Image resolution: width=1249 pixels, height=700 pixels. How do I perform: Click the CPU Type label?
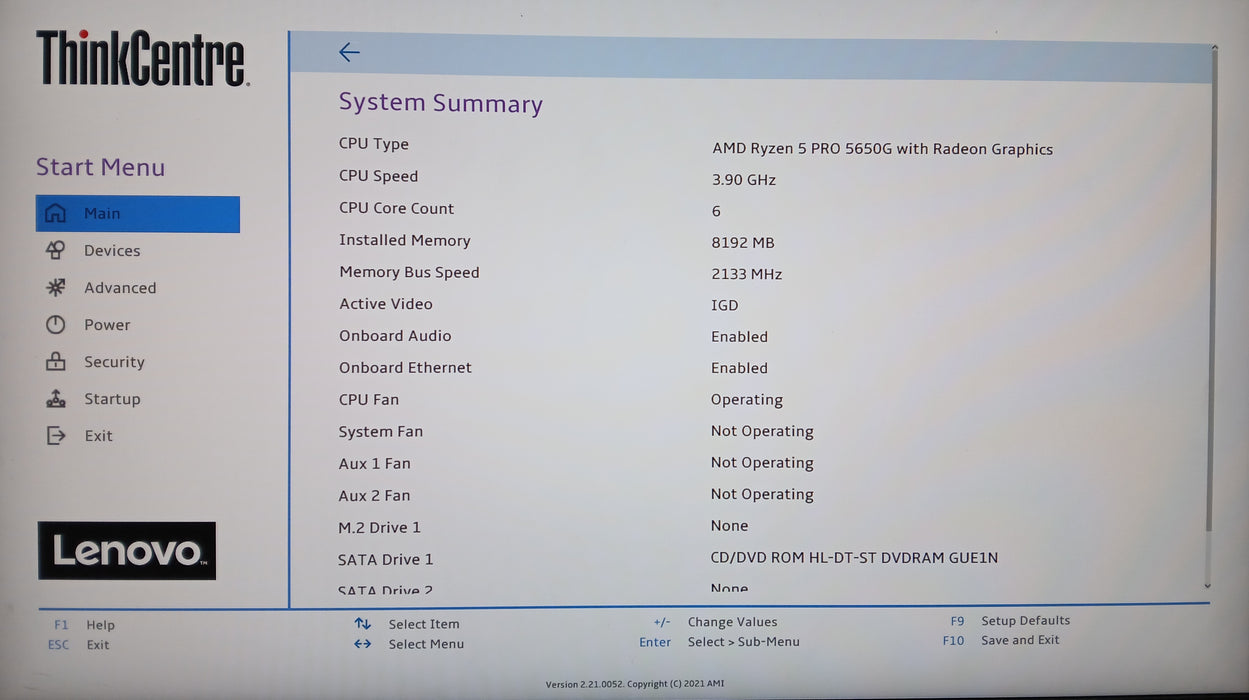[x=374, y=144]
